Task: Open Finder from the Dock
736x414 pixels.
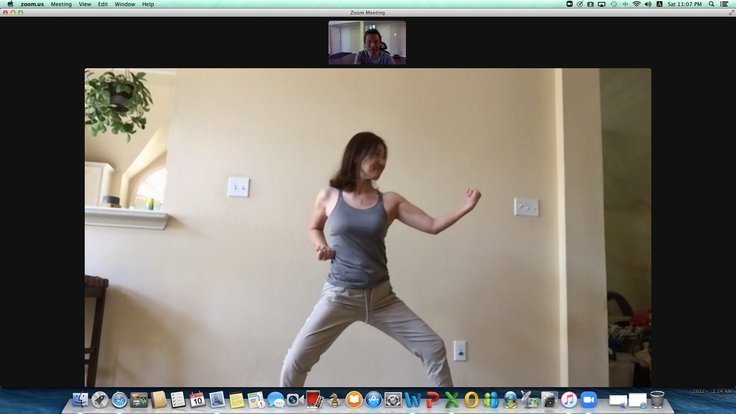Action: [x=81, y=400]
